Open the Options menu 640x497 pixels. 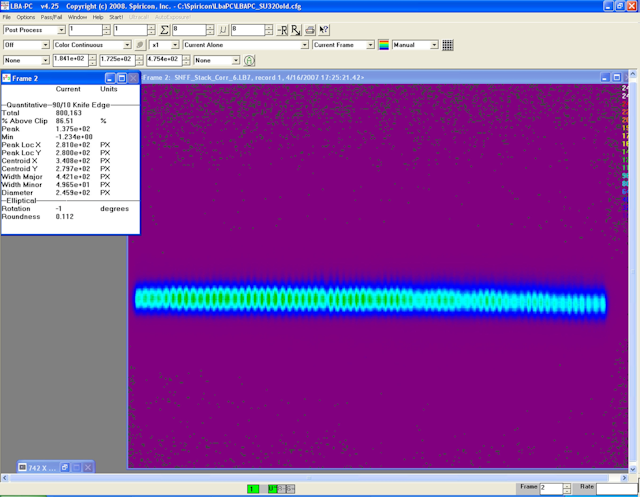[x=26, y=17]
